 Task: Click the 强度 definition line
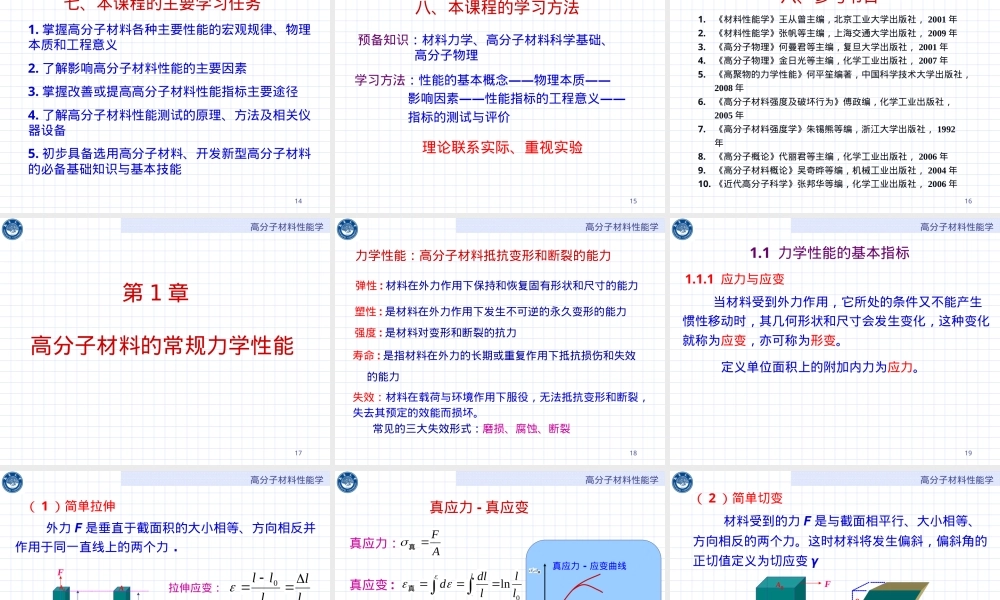tap(436, 332)
